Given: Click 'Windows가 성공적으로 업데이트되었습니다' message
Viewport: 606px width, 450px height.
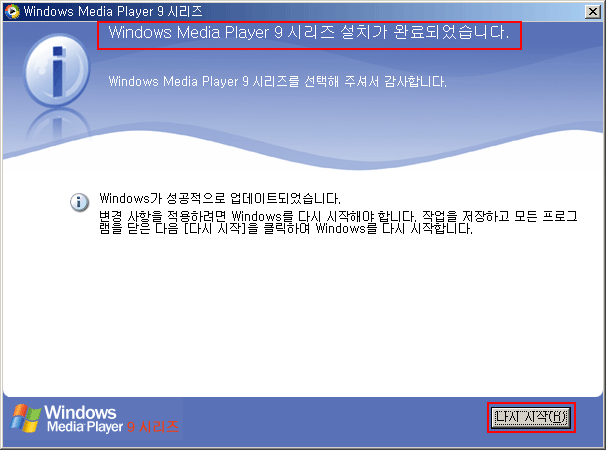Looking at the screenshot, I should pos(220,198).
